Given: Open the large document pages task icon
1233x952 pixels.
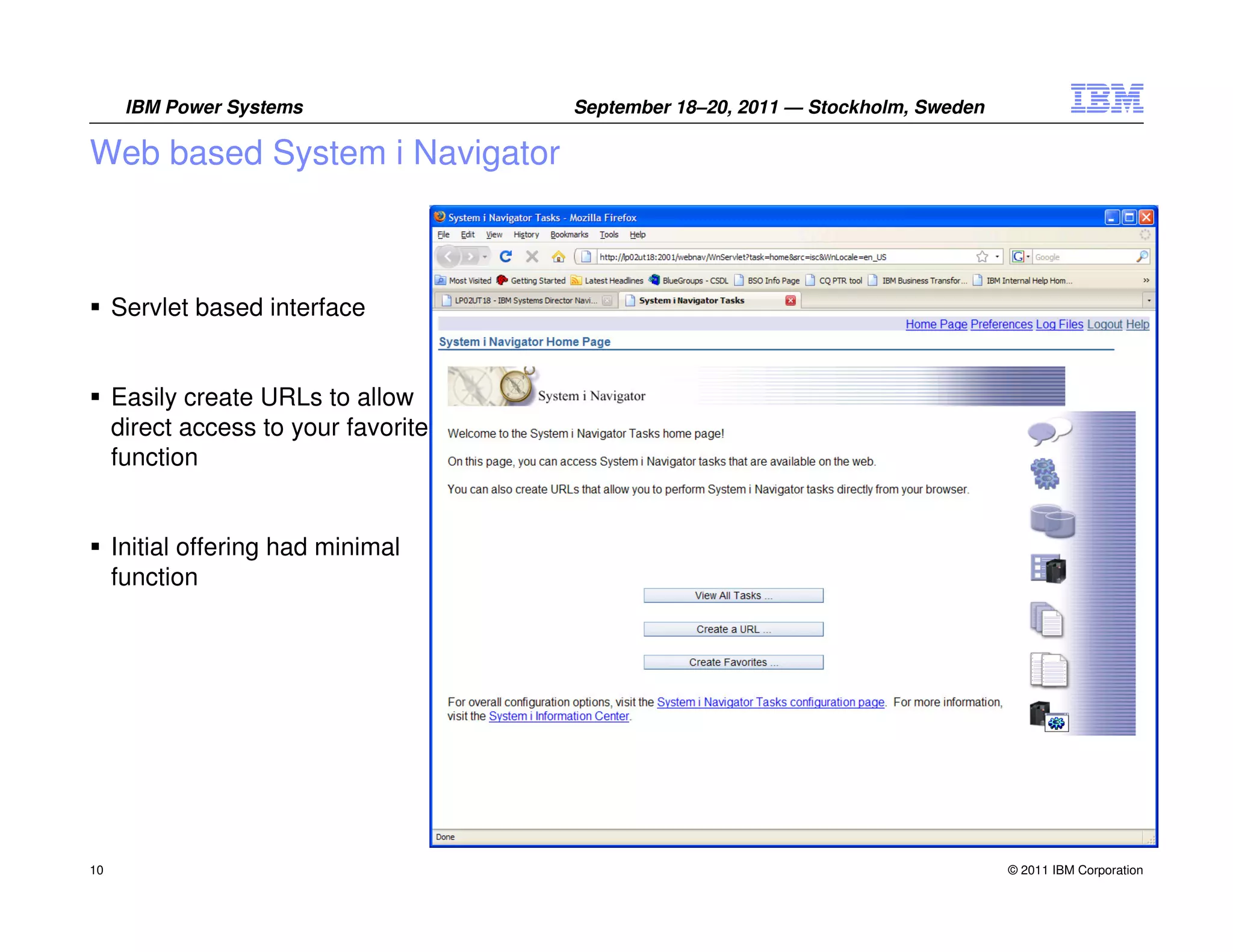Looking at the screenshot, I should pos(1049,670).
